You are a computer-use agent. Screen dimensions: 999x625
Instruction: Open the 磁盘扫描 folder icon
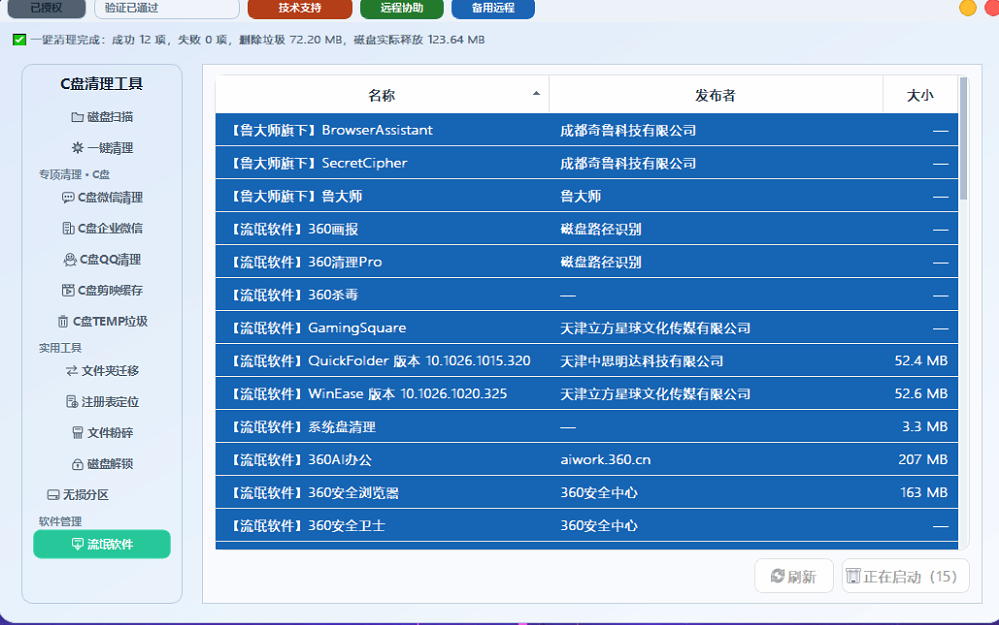click(77, 117)
